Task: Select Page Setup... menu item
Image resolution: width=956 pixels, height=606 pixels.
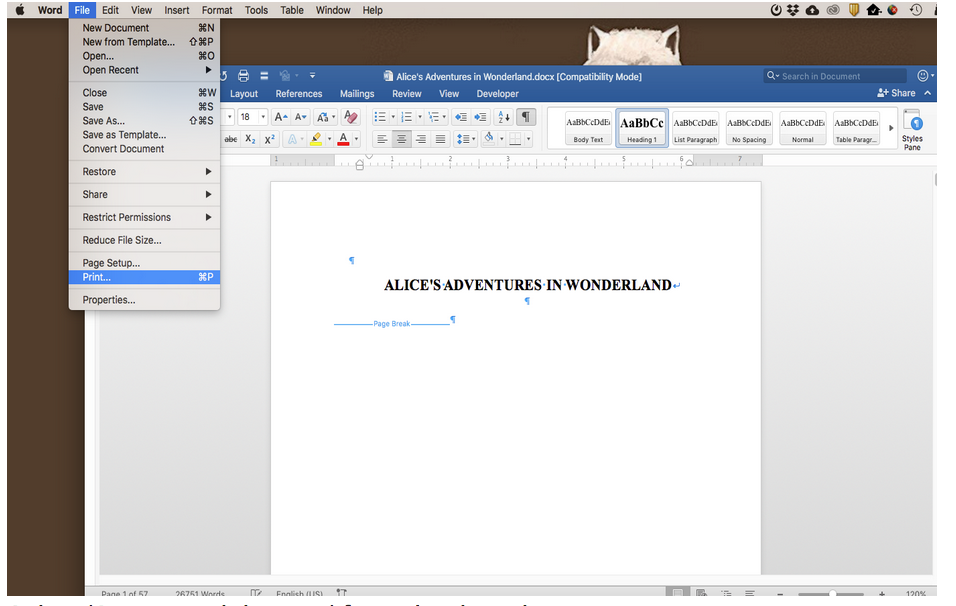Action: [x=144, y=263]
